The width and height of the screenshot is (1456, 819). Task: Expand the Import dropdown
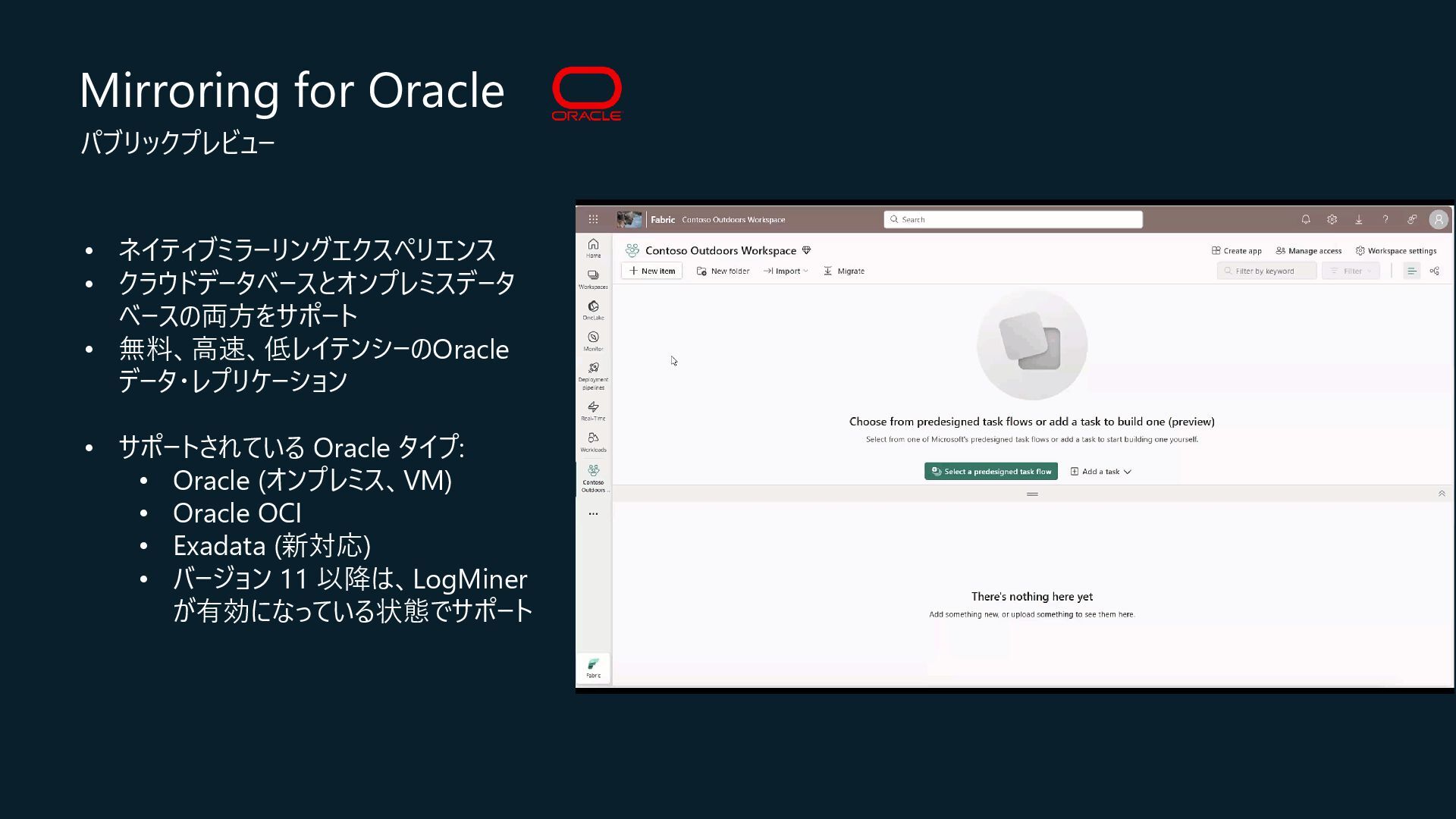[786, 271]
